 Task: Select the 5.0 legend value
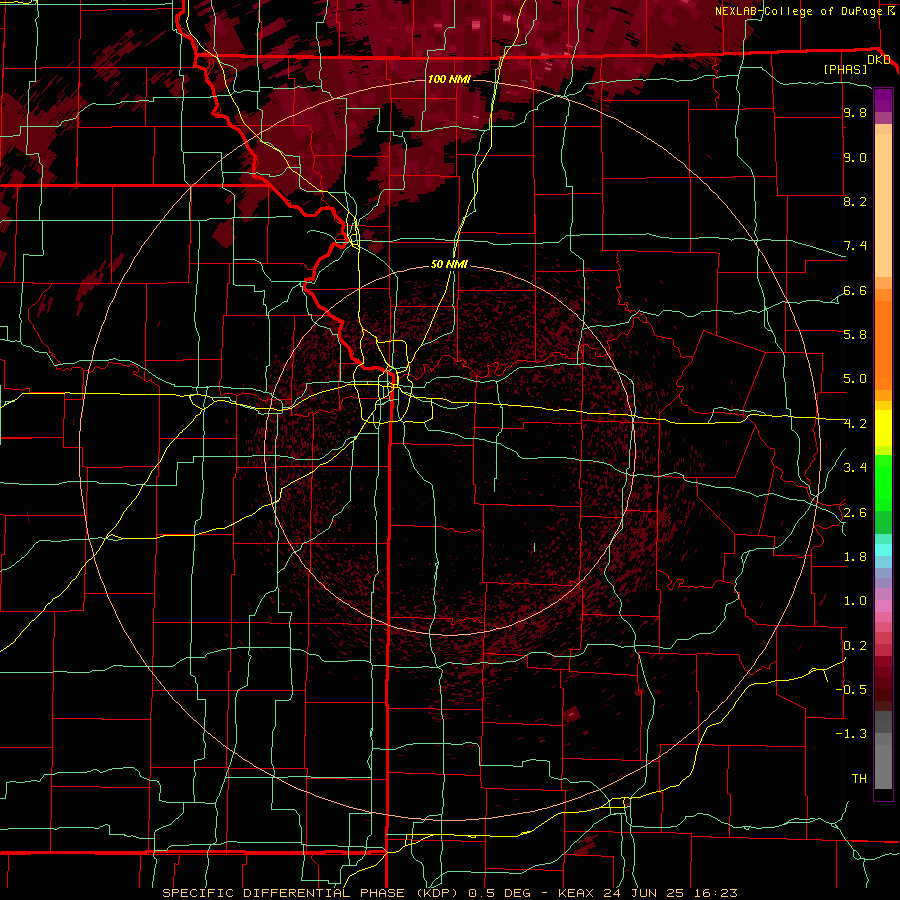point(855,379)
